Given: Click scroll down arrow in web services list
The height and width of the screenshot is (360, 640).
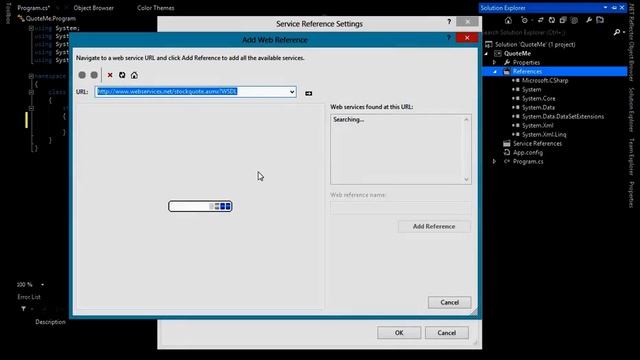Looking at the screenshot, I should point(467,179).
